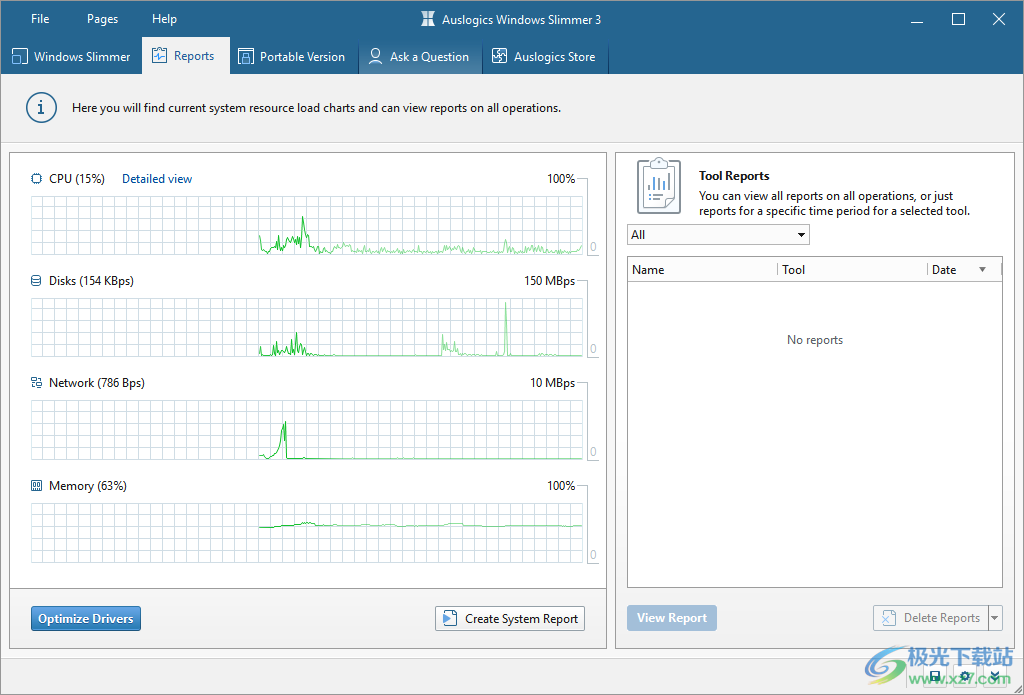Open the Portable Version tab
Viewport: 1024px width, 695px height.
click(291, 57)
